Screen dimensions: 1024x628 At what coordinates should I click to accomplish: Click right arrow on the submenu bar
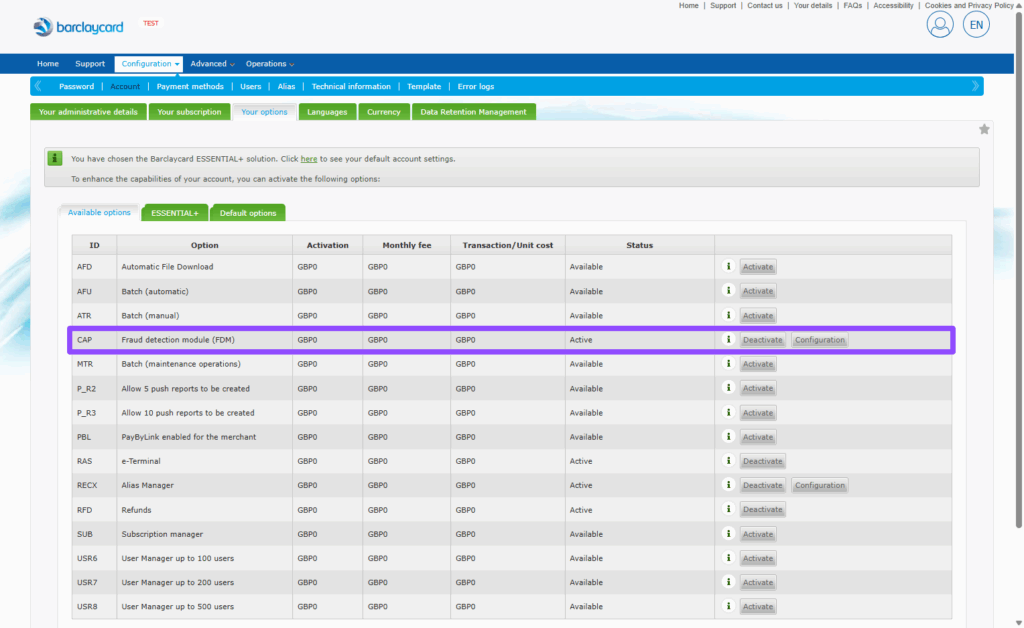tap(975, 86)
